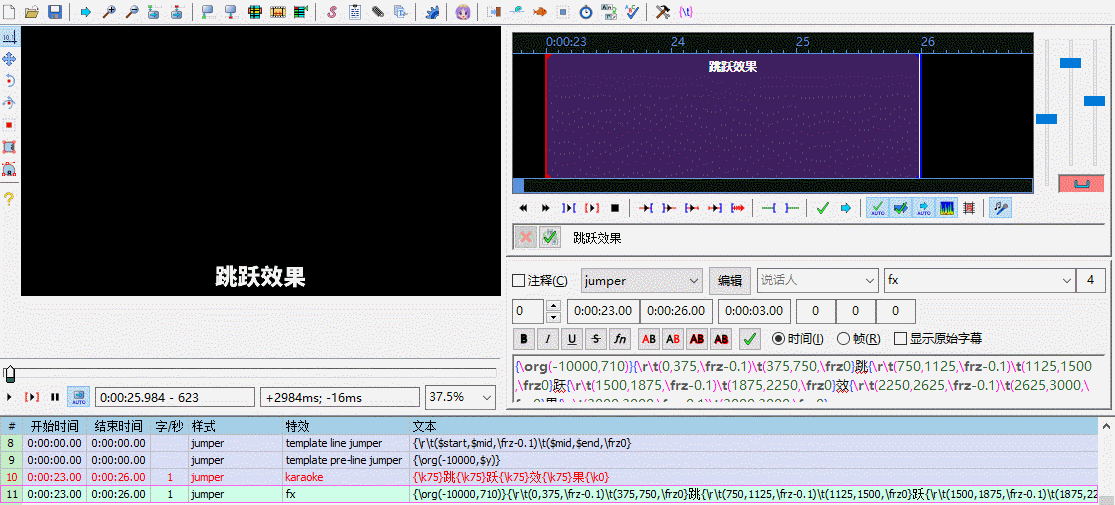The width and height of the screenshot is (1115, 505).
Task: Expand the 37.5% video zoom dropdown
Action: click(460, 397)
